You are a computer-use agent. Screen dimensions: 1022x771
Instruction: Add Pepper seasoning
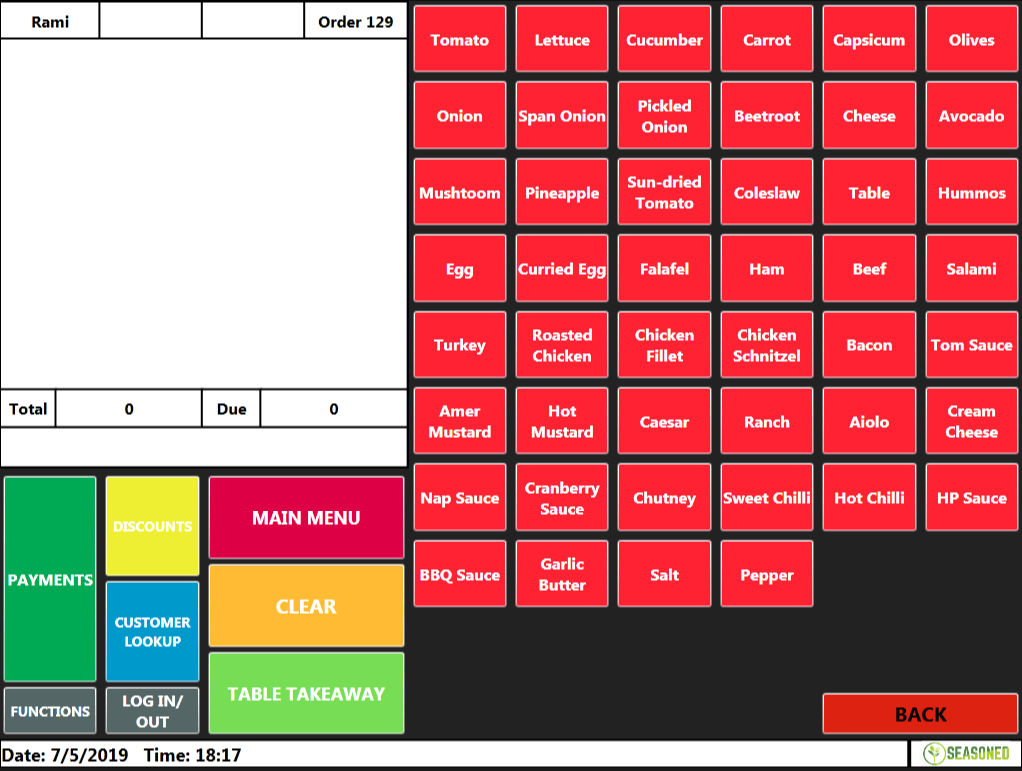pos(766,574)
